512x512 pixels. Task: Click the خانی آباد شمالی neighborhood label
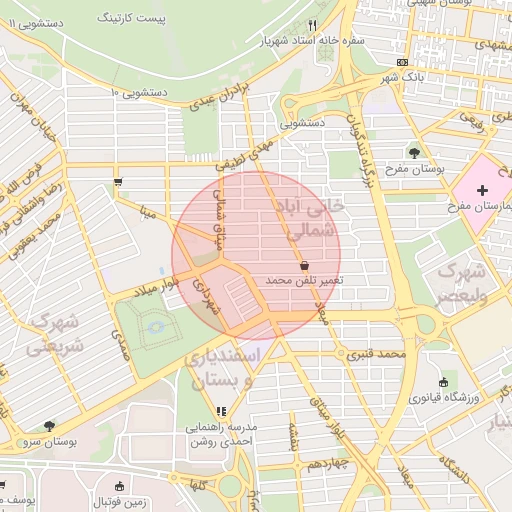(x=310, y=219)
